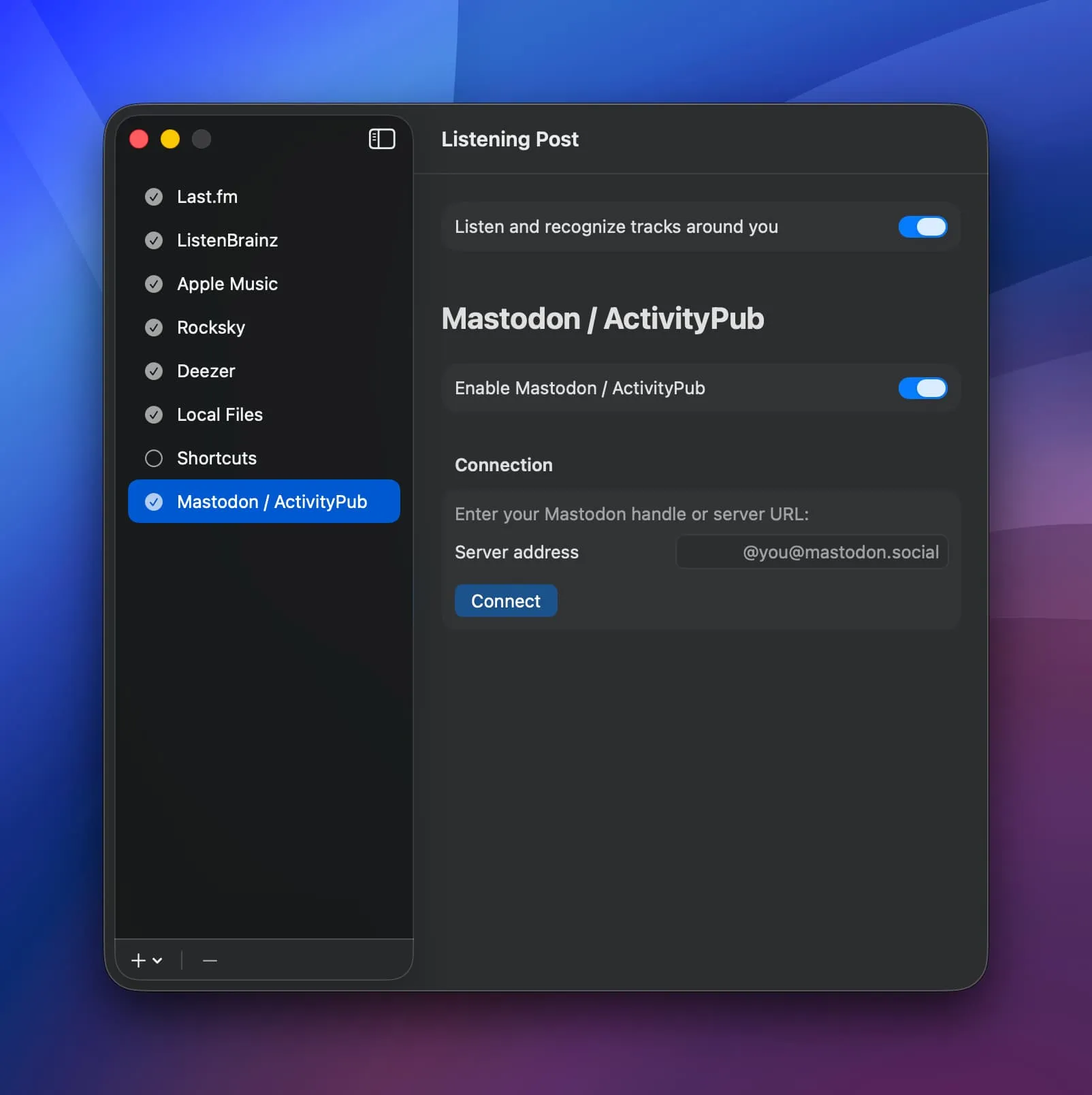
Task: Switch to the Rocksky source
Action: (x=211, y=328)
